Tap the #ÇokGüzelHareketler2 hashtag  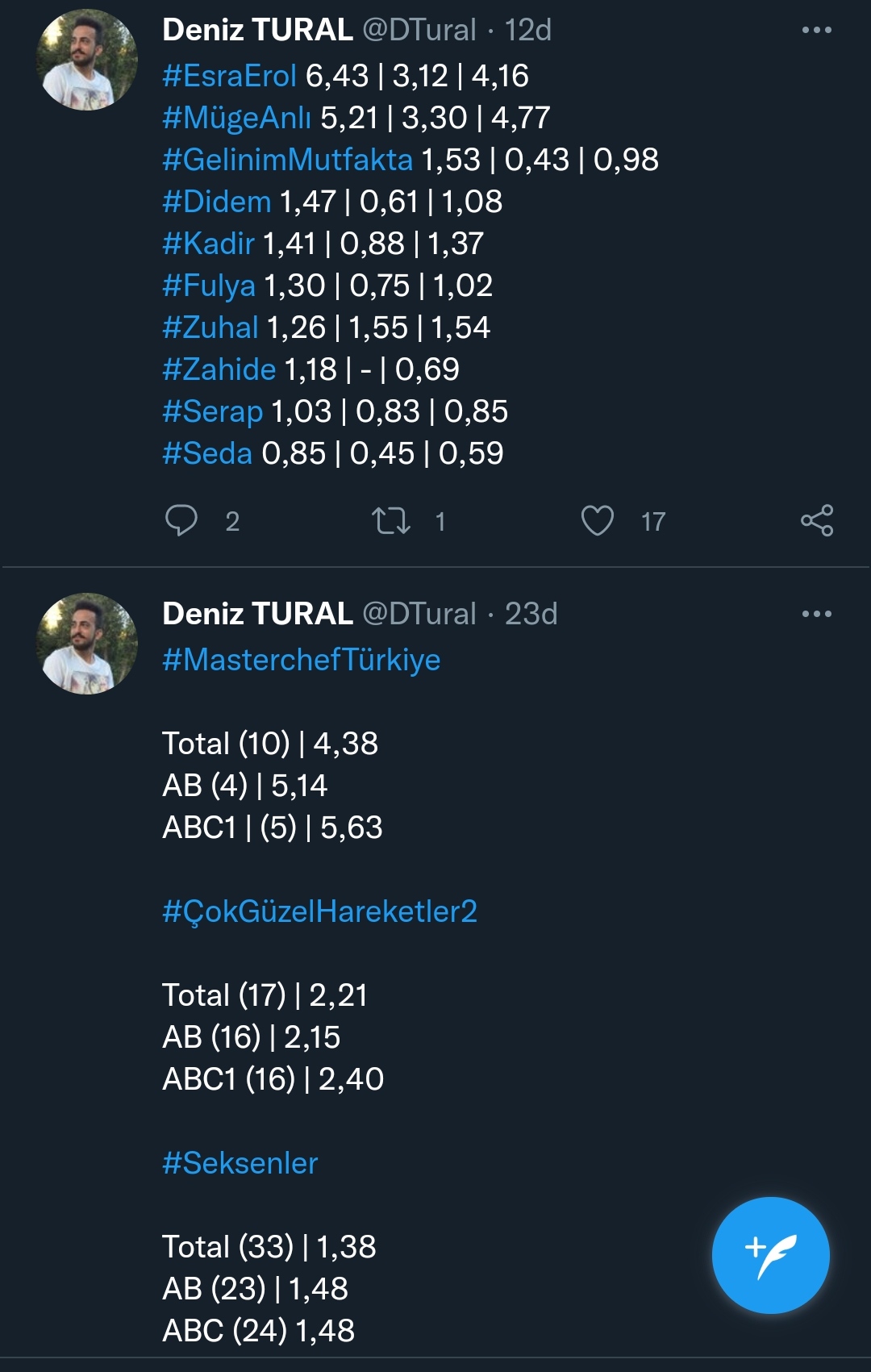click(x=319, y=911)
